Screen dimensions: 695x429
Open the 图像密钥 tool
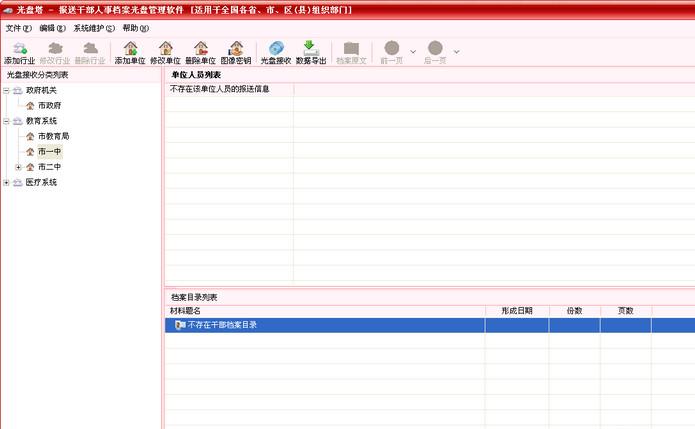pos(236,53)
